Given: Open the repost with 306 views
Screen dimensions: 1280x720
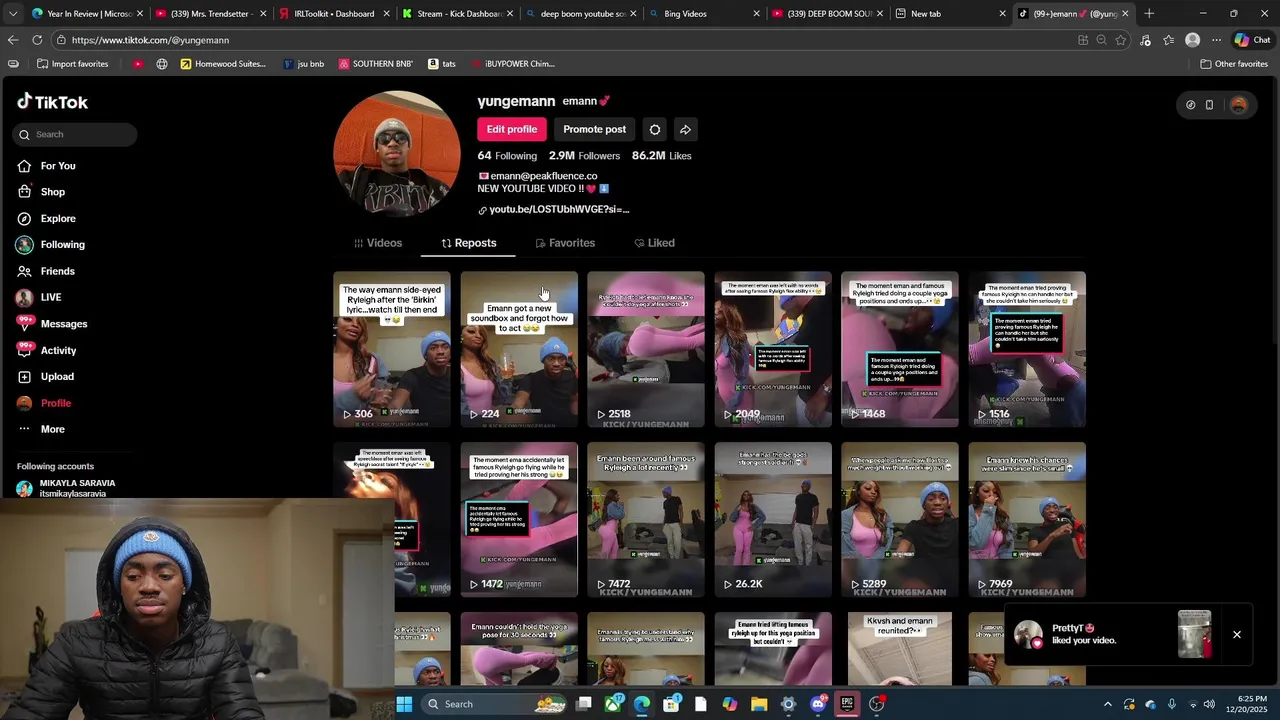Looking at the screenshot, I should click(x=392, y=349).
